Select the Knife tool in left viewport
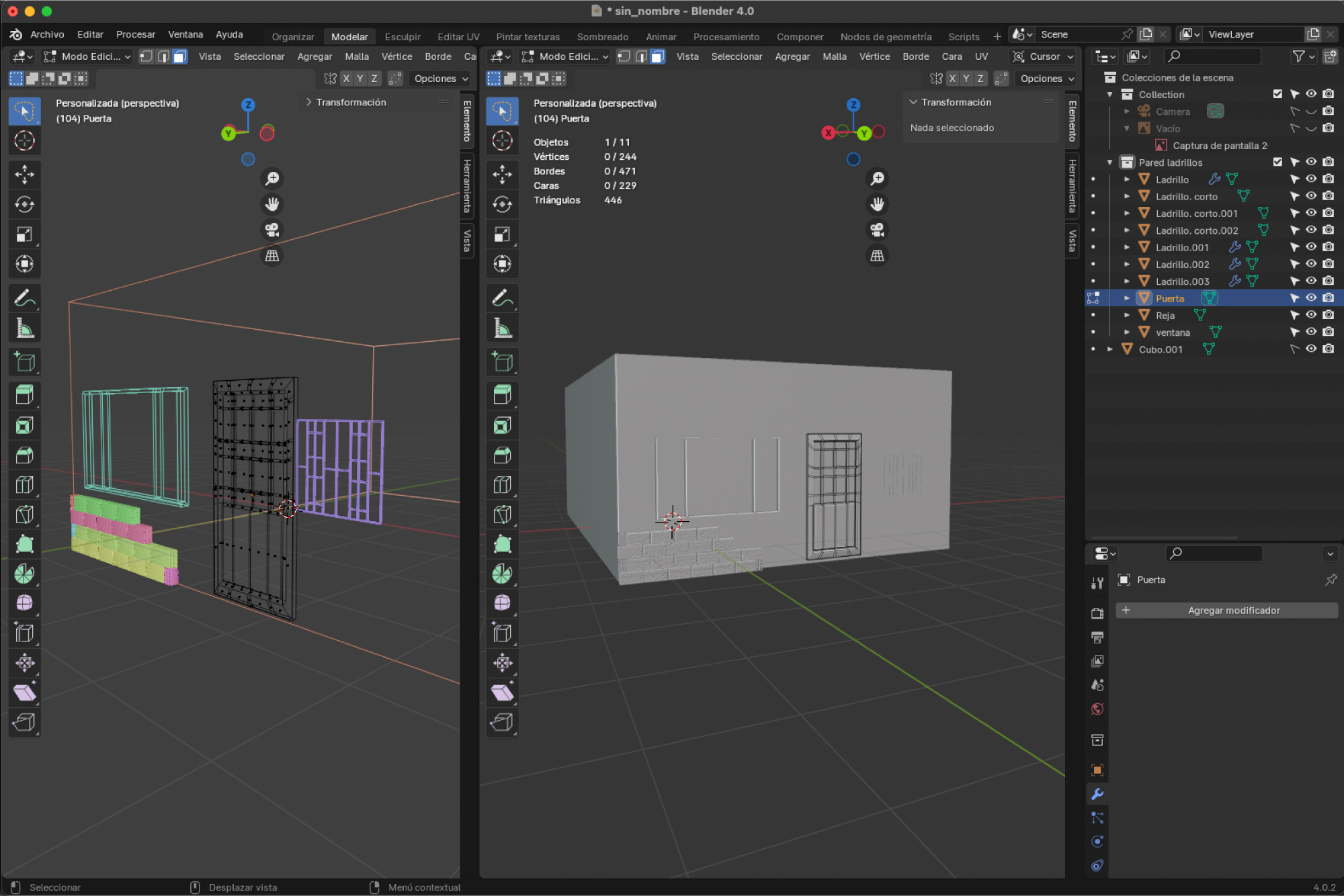1344x896 pixels. click(25, 515)
